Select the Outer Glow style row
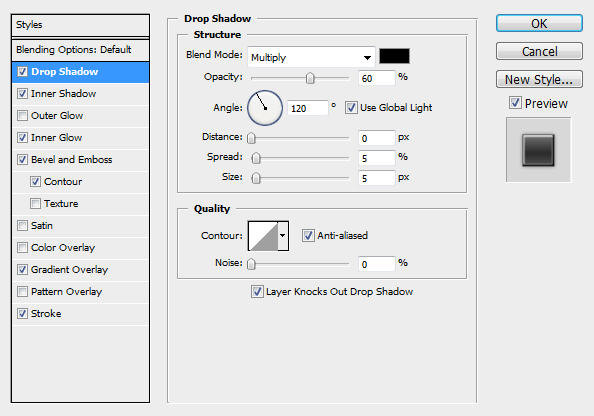This screenshot has width=594, height=416. pos(80,116)
